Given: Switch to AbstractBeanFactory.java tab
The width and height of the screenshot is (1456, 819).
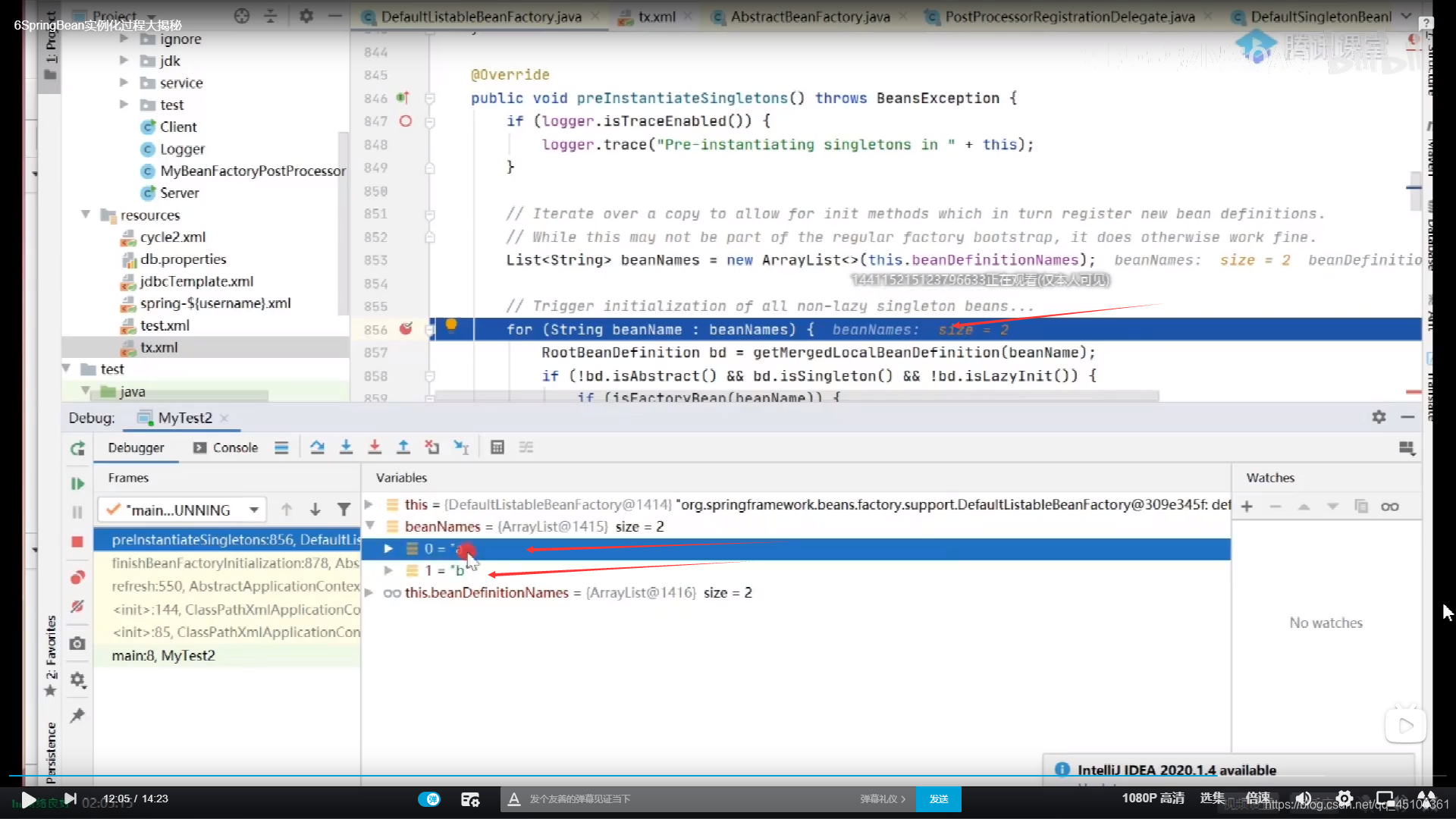Looking at the screenshot, I should pyautogui.click(x=810, y=17).
